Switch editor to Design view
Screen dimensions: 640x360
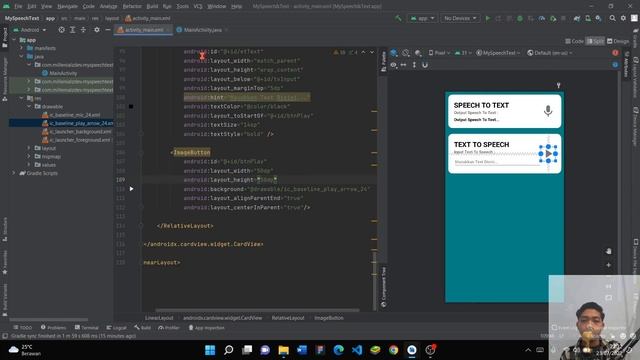coord(618,41)
